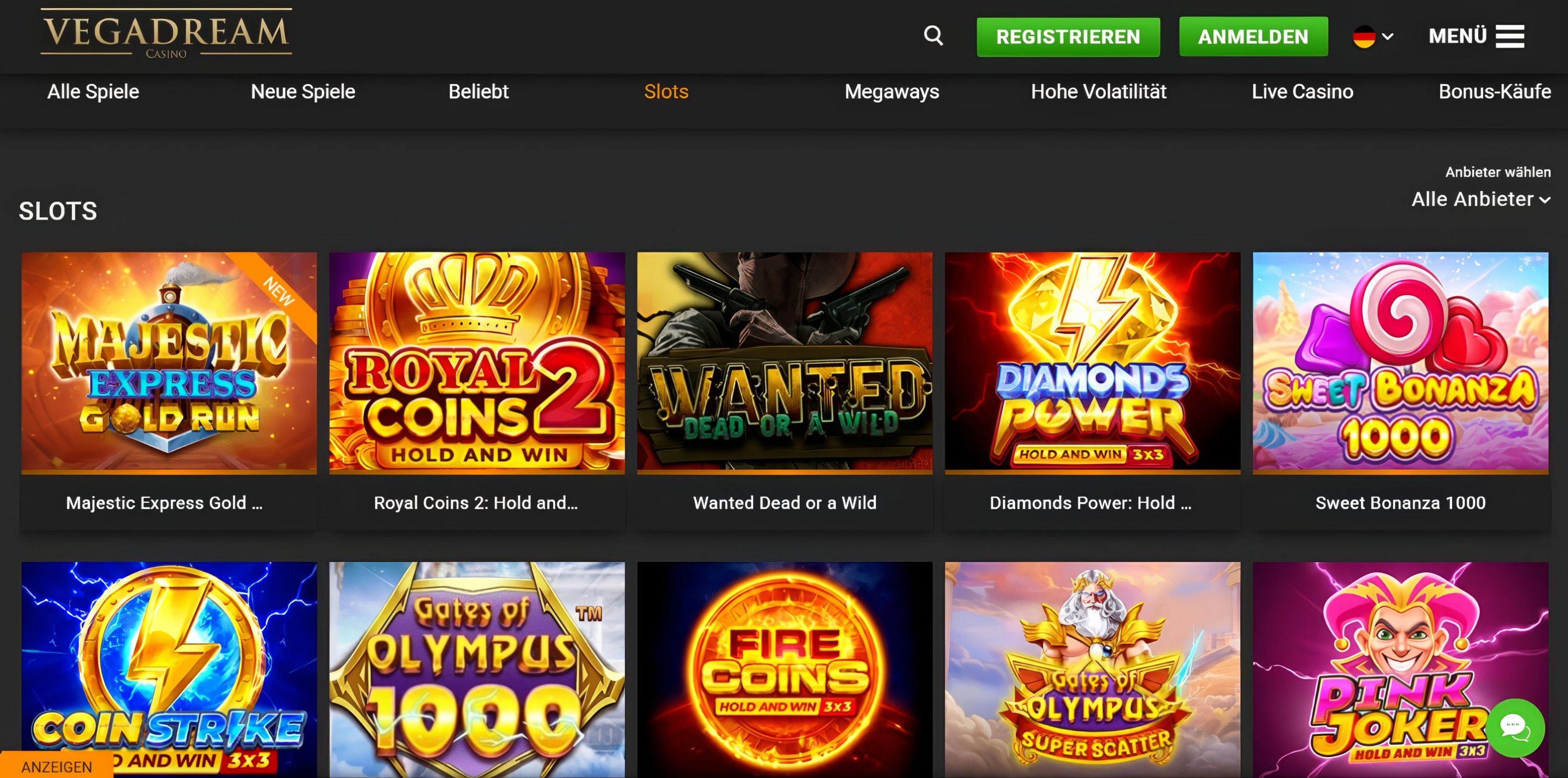This screenshot has height=778, width=1568.
Task: Click the Vegadream Casino logo
Action: pos(166,34)
